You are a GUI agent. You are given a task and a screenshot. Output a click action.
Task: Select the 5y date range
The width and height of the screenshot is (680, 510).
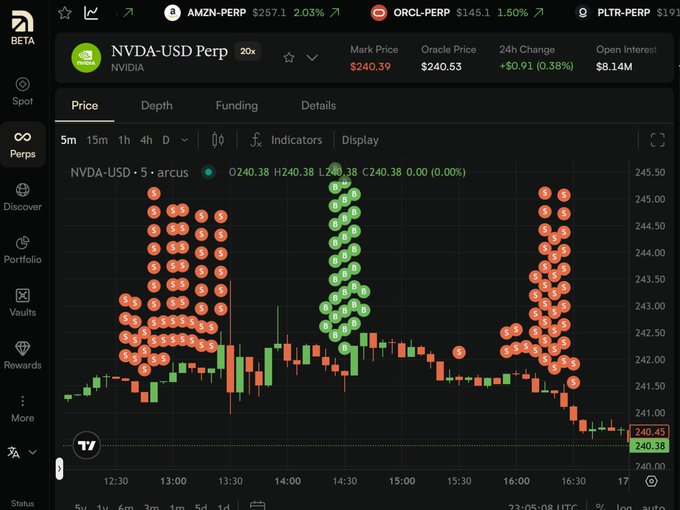[x=81, y=507]
